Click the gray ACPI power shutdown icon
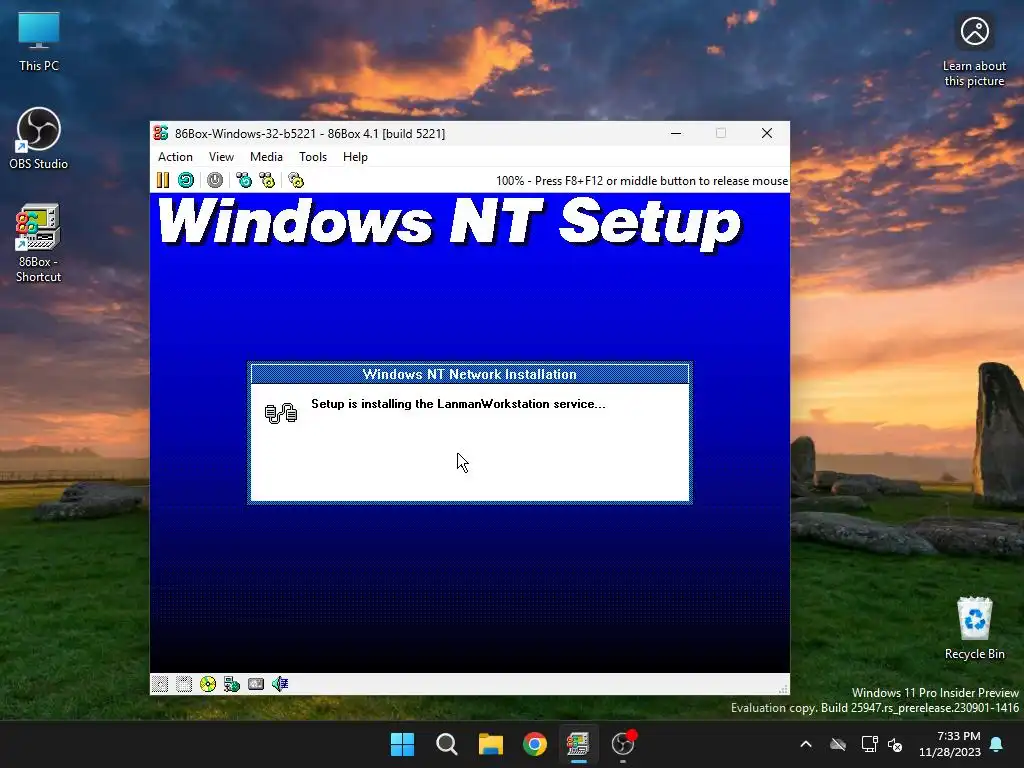The height and width of the screenshot is (768, 1024). pyautogui.click(x=215, y=180)
